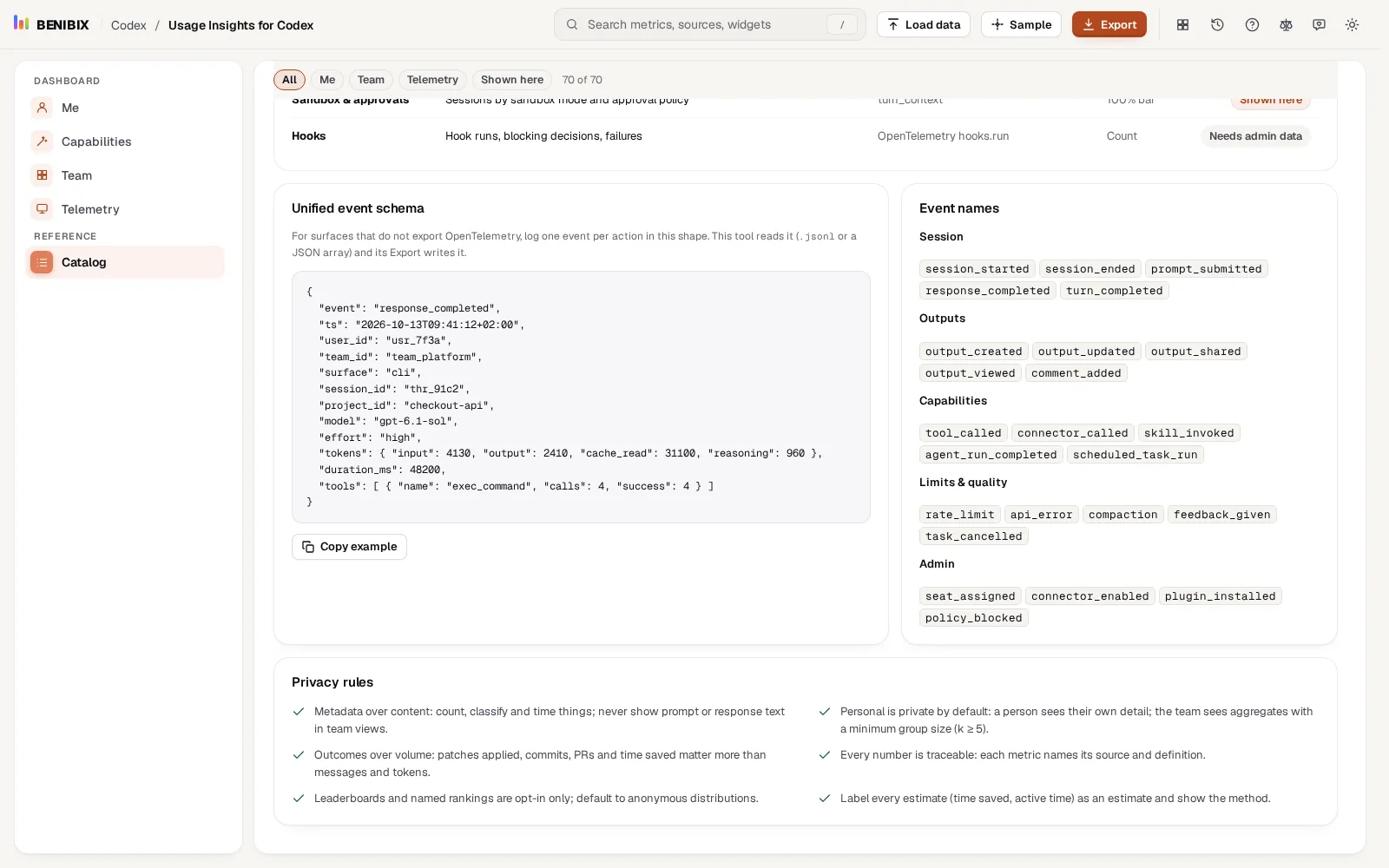
Task: Click the scheduled_task_run event tag
Action: pyautogui.click(x=1136, y=455)
